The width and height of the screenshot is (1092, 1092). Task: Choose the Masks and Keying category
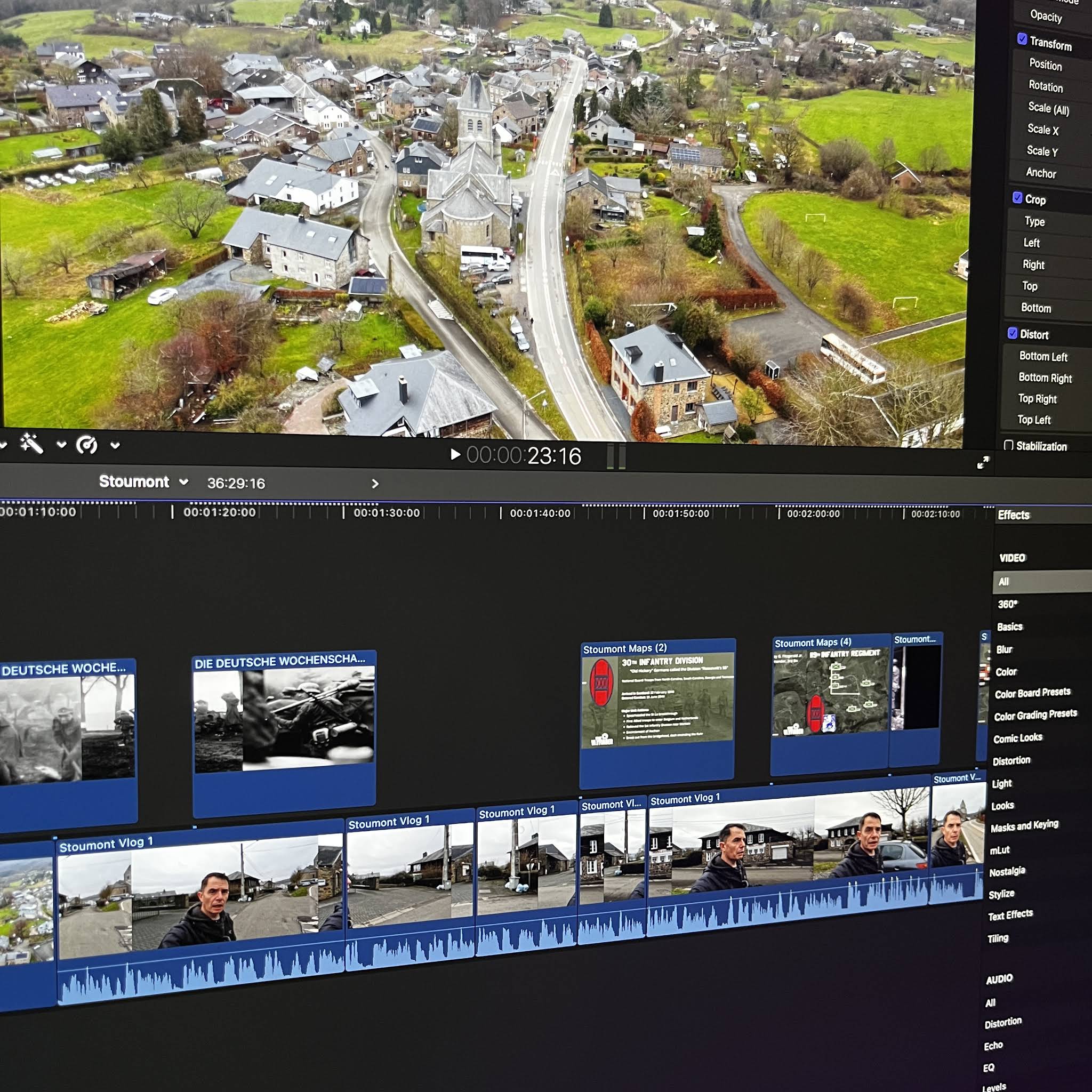pos(1024,826)
